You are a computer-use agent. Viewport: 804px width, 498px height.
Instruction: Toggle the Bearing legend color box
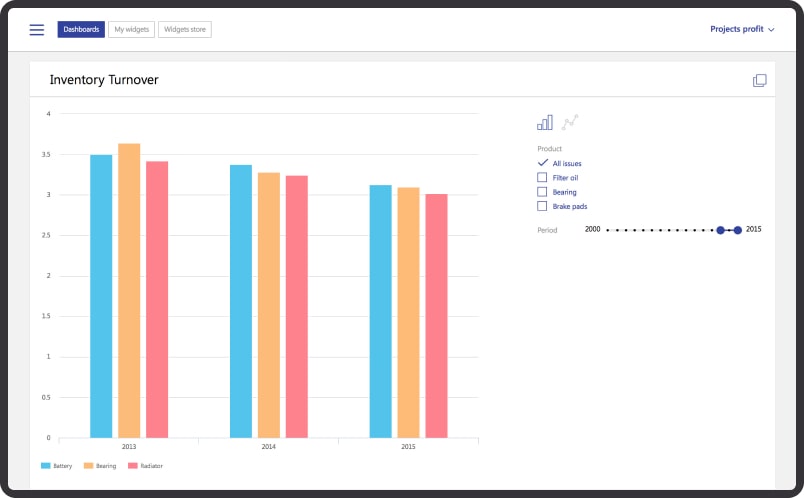pyautogui.click(x=88, y=466)
